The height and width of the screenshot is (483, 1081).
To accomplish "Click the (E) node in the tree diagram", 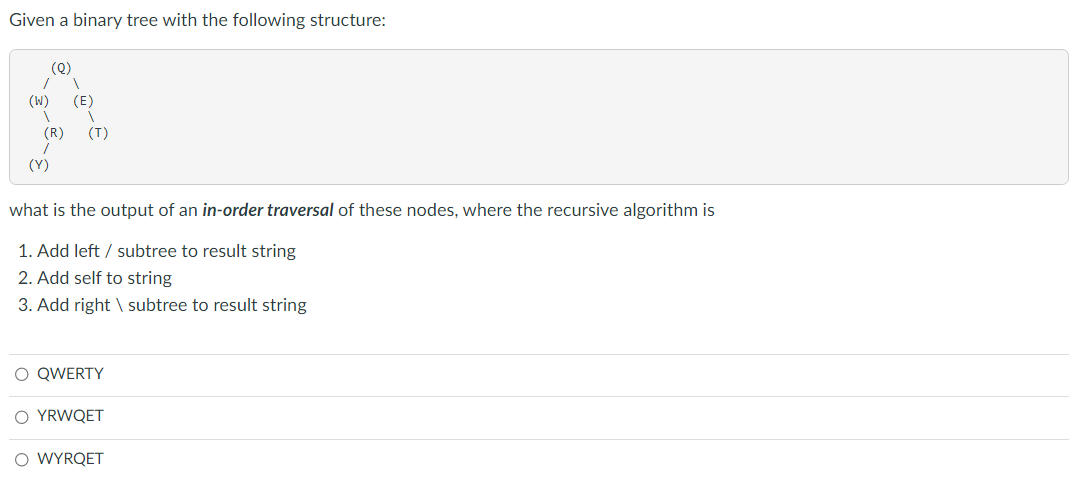I will 83,101.
